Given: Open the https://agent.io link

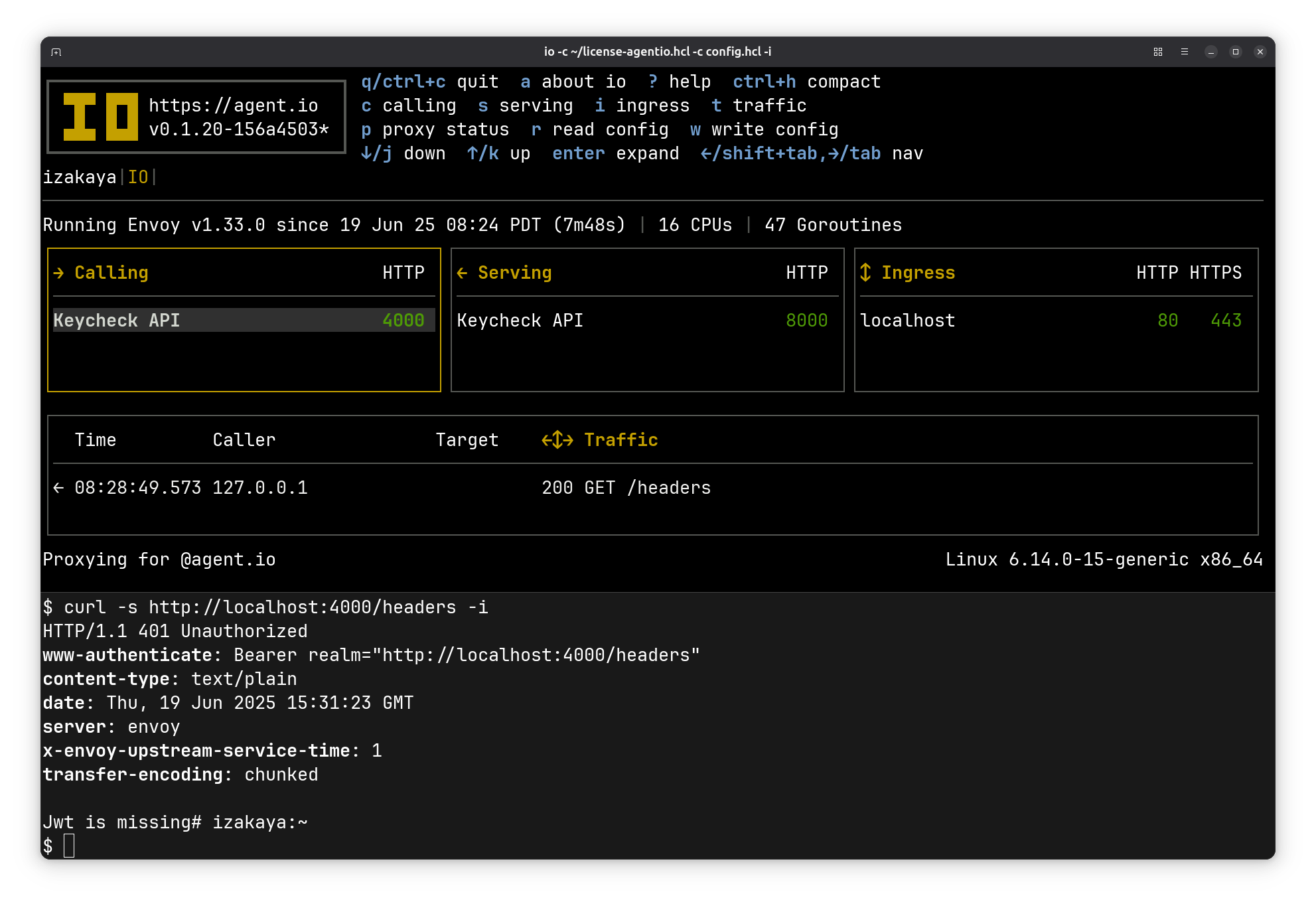Looking at the screenshot, I should 234,106.
